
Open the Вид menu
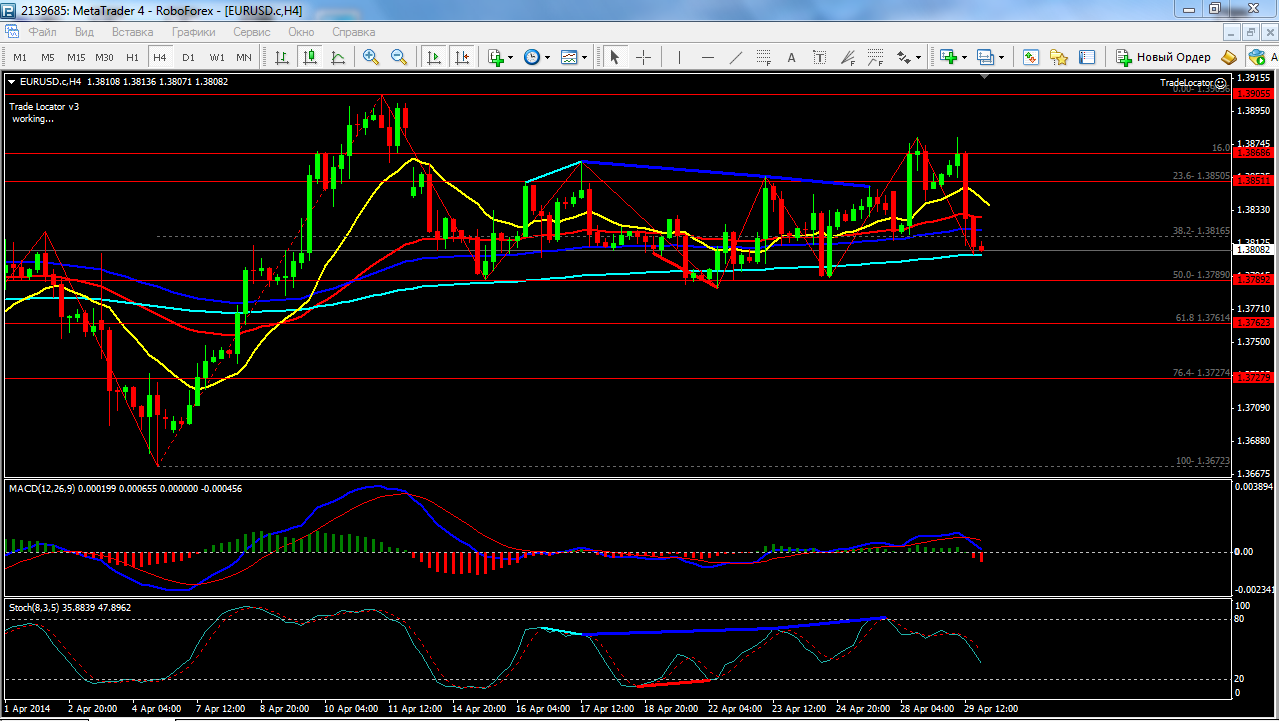pyautogui.click(x=85, y=32)
